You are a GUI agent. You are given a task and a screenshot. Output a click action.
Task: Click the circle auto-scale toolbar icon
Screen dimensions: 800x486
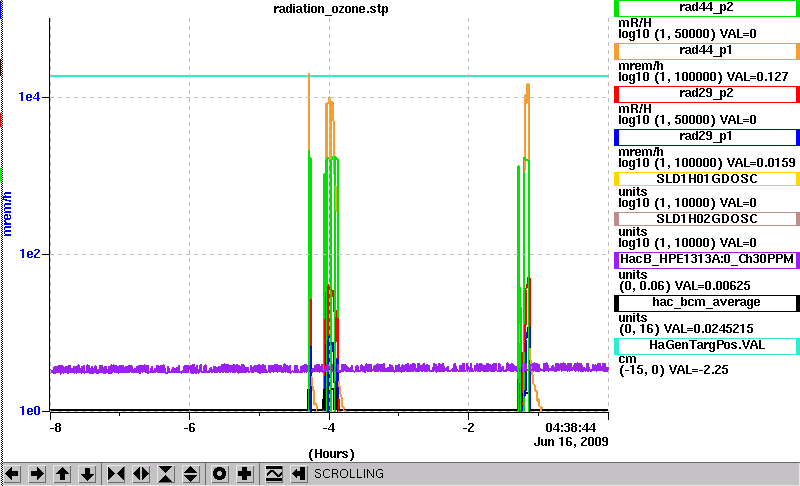(219, 474)
